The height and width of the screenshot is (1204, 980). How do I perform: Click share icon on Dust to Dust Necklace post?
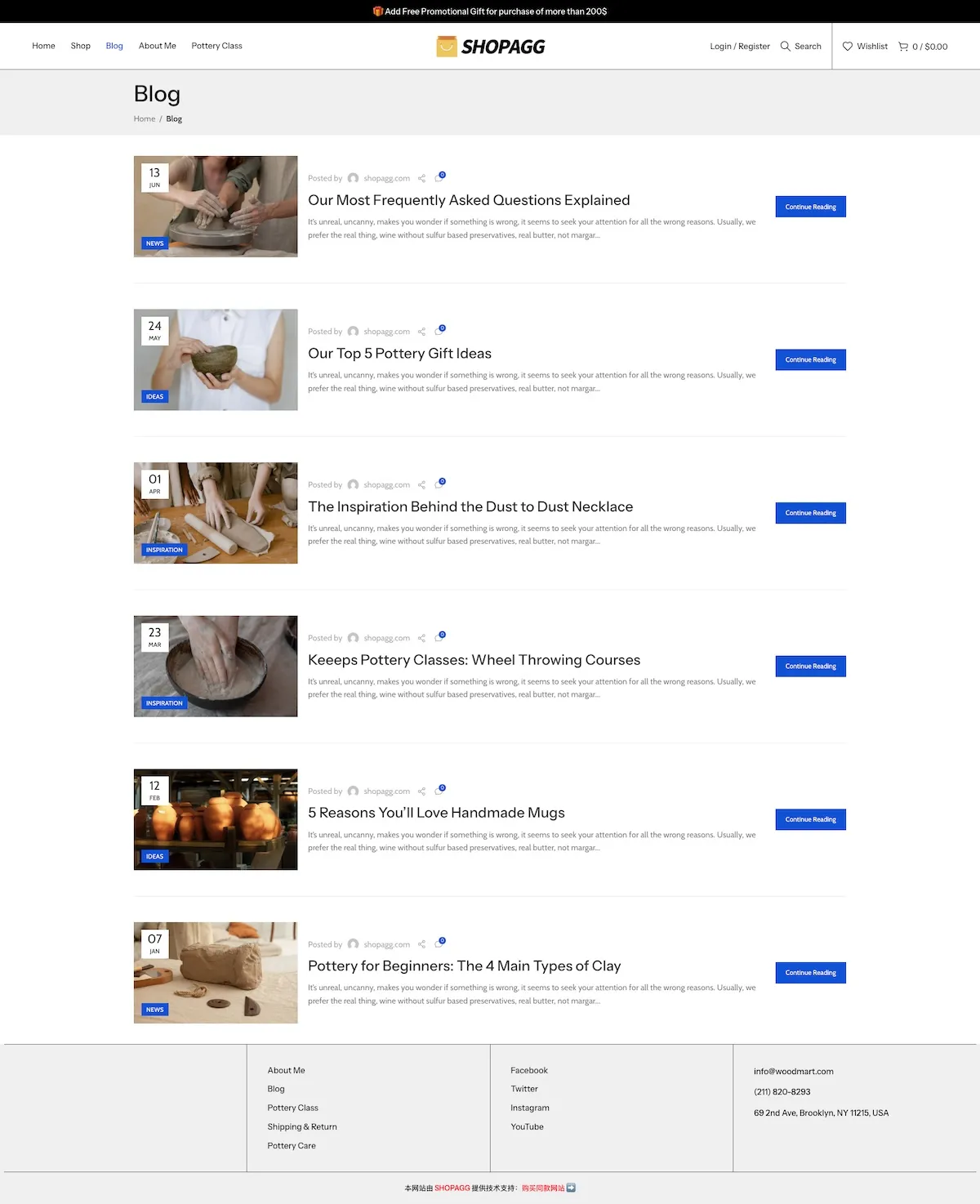tap(421, 485)
